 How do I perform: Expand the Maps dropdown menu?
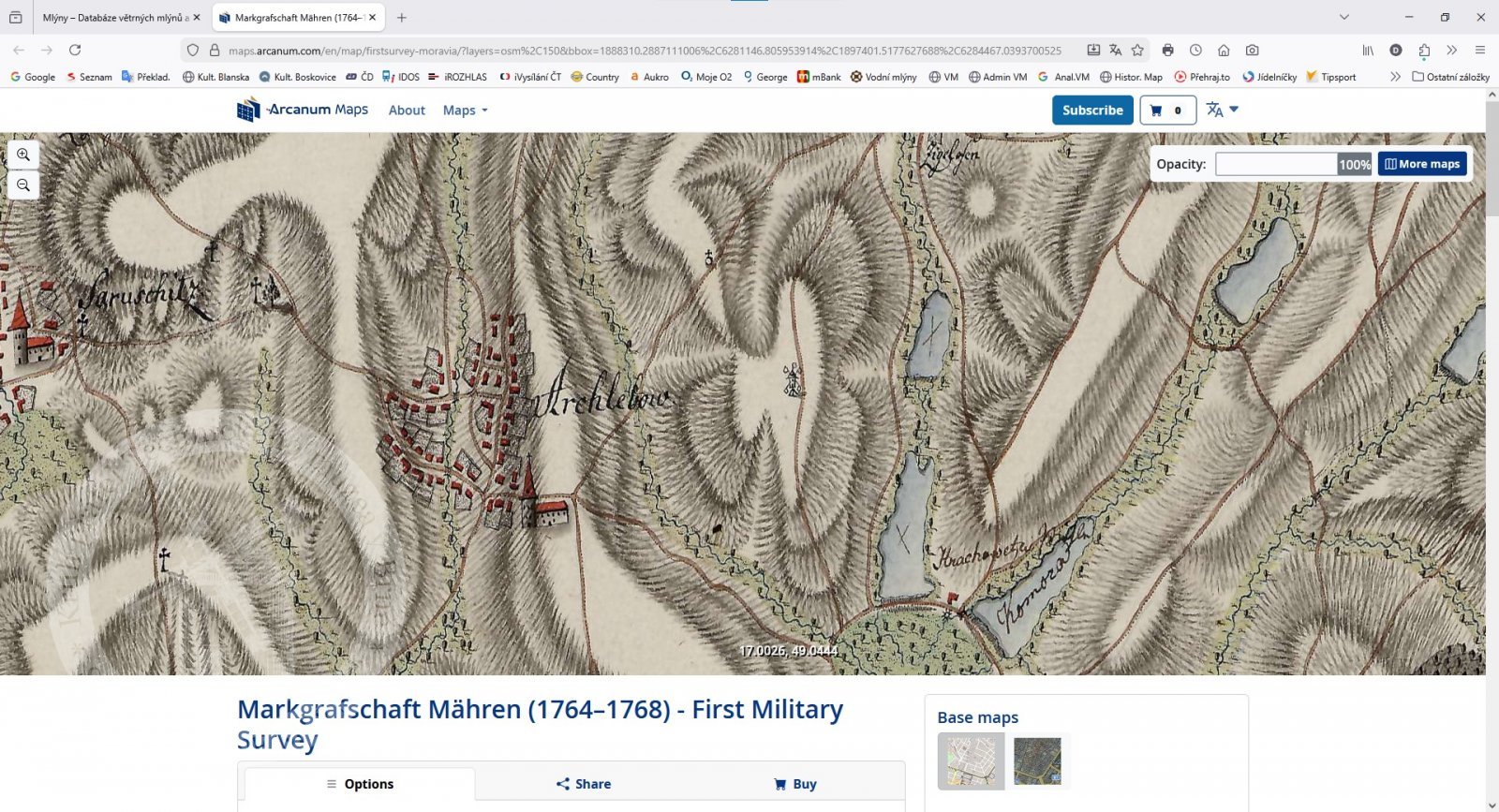coord(465,111)
